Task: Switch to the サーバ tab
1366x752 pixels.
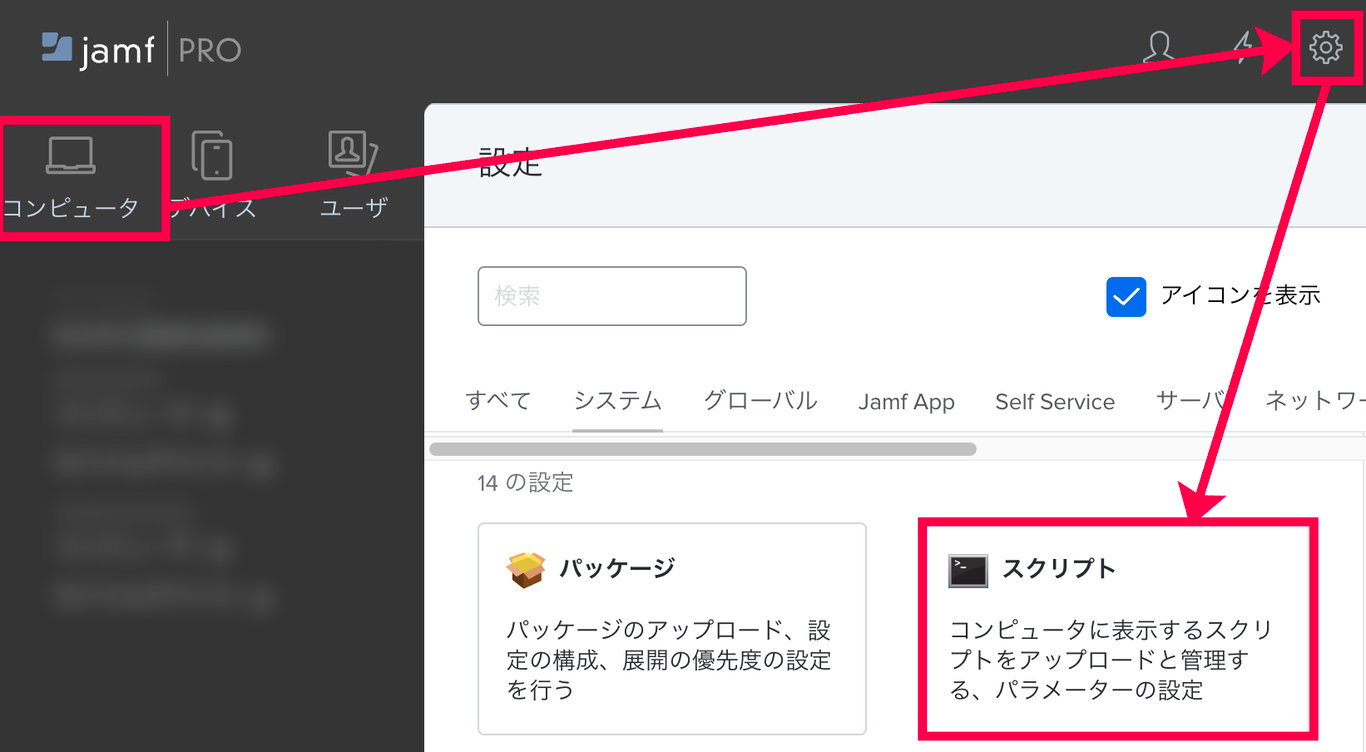Action: click(x=1190, y=401)
